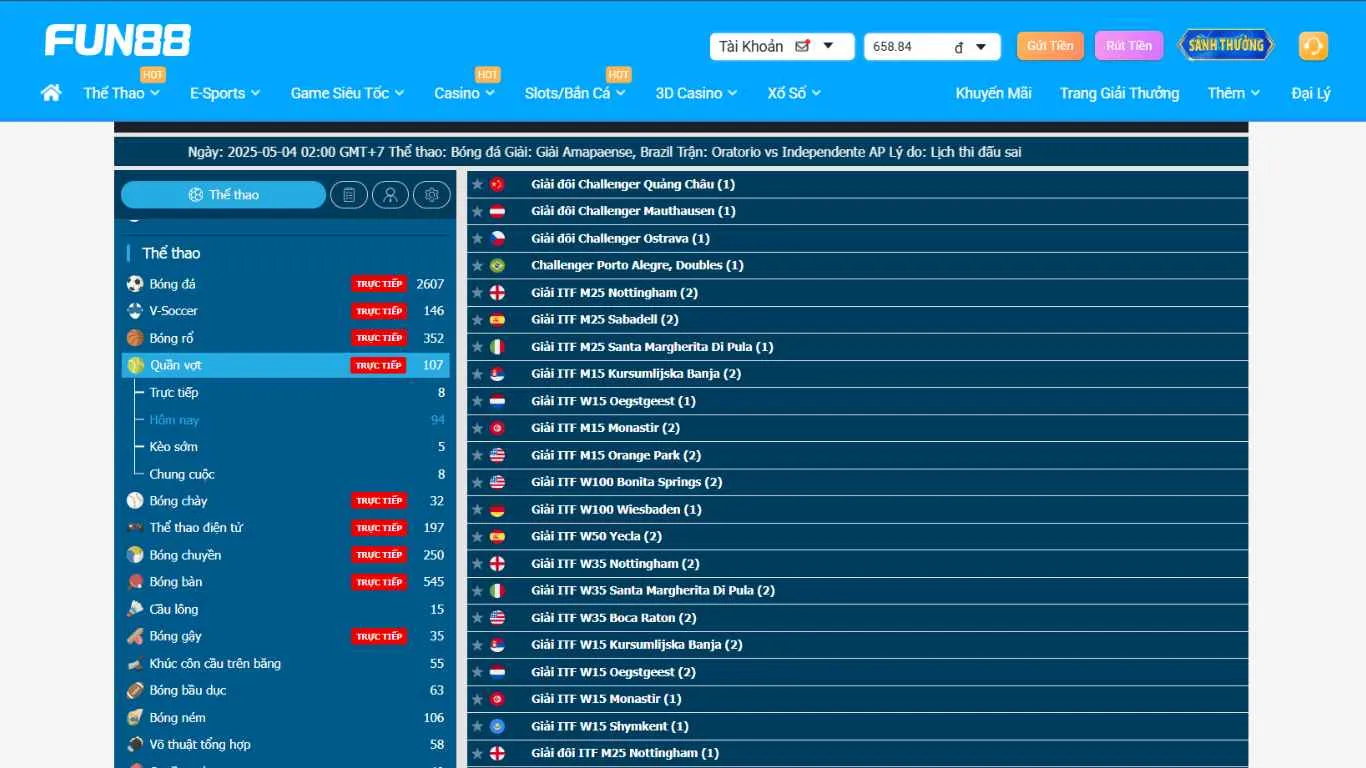Image resolution: width=1366 pixels, height=768 pixels.
Task: Open Giải ITF W100 Wiesbaden league row
Action: (616, 509)
